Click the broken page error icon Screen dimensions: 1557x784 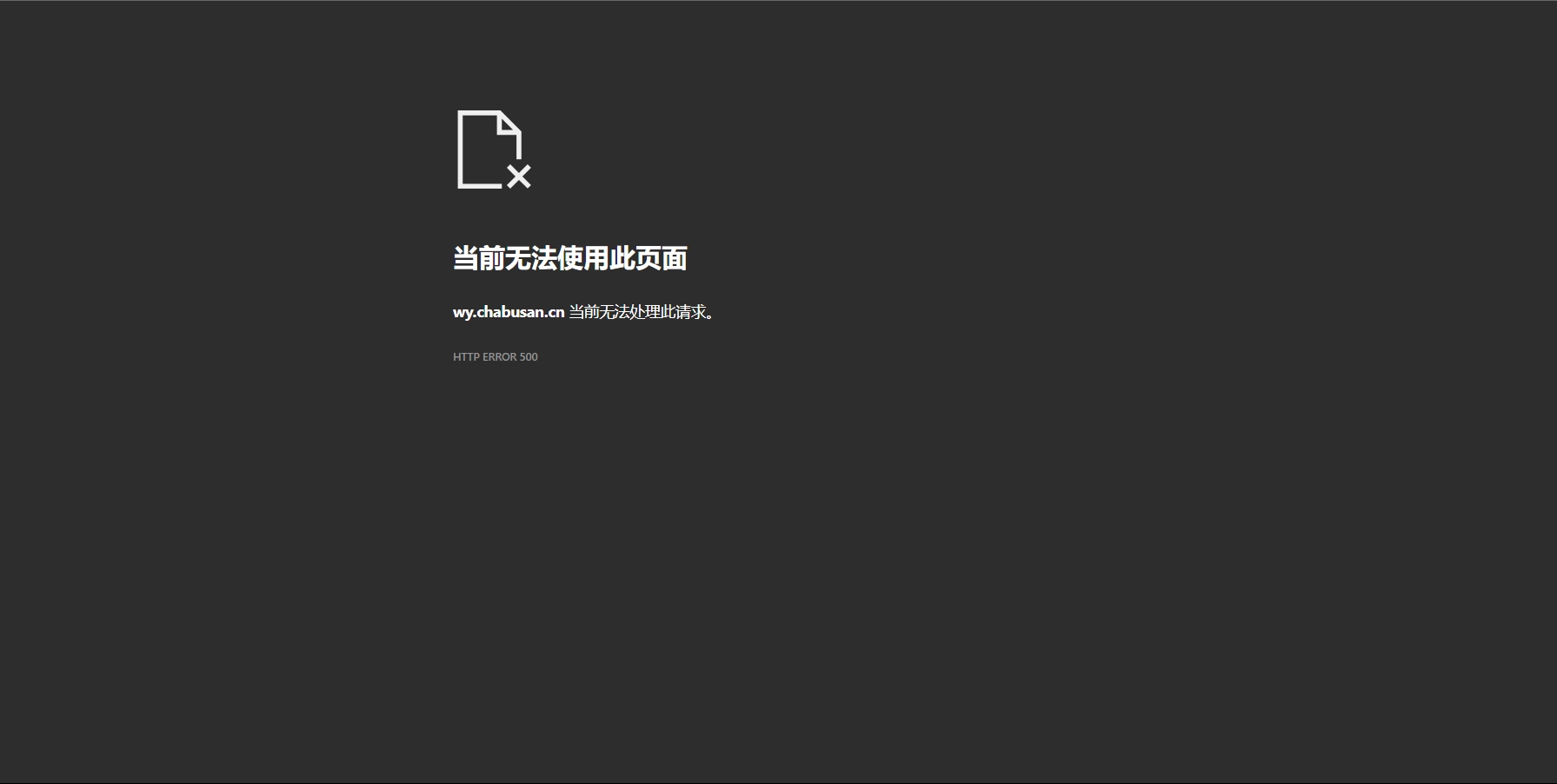point(494,149)
